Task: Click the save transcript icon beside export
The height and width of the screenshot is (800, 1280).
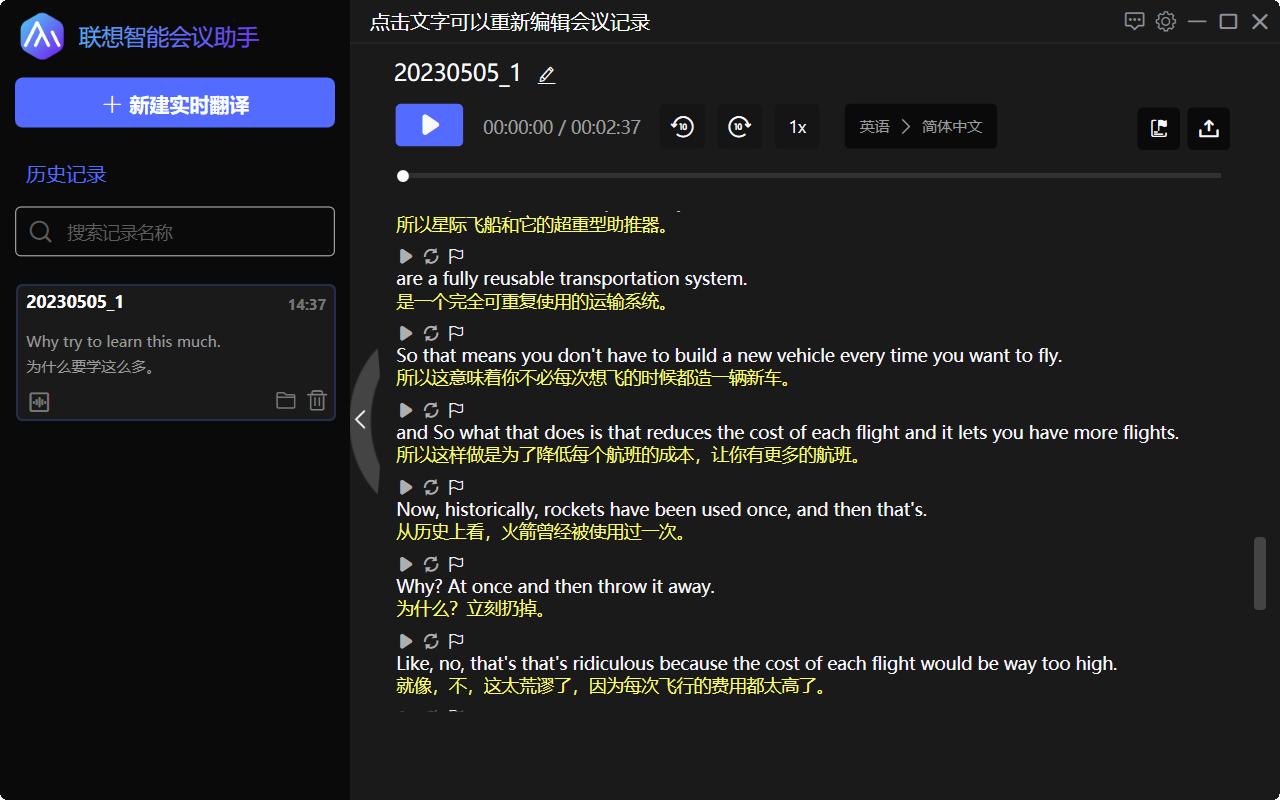Action: tap(1158, 129)
